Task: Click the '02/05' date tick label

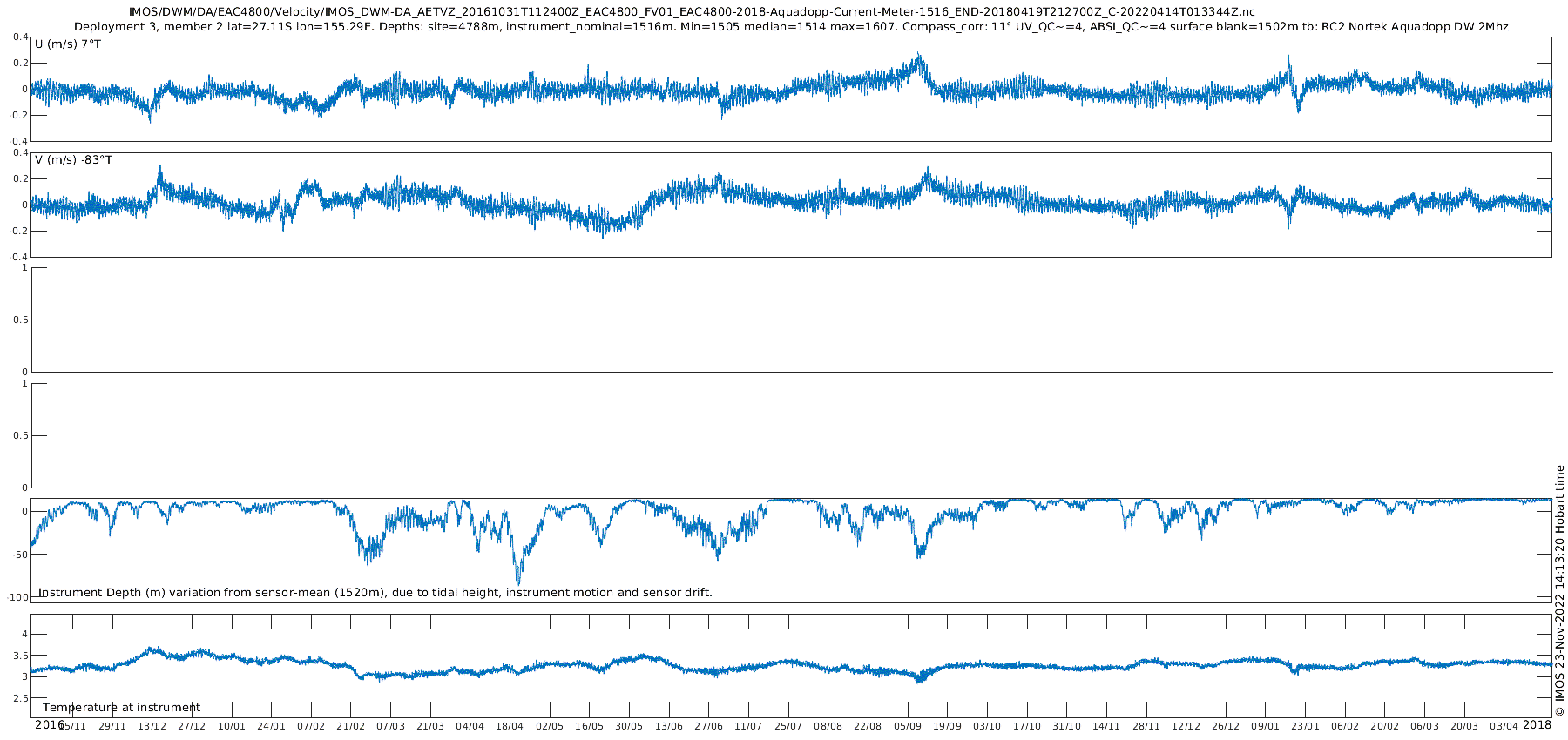Action: [x=550, y=726]
